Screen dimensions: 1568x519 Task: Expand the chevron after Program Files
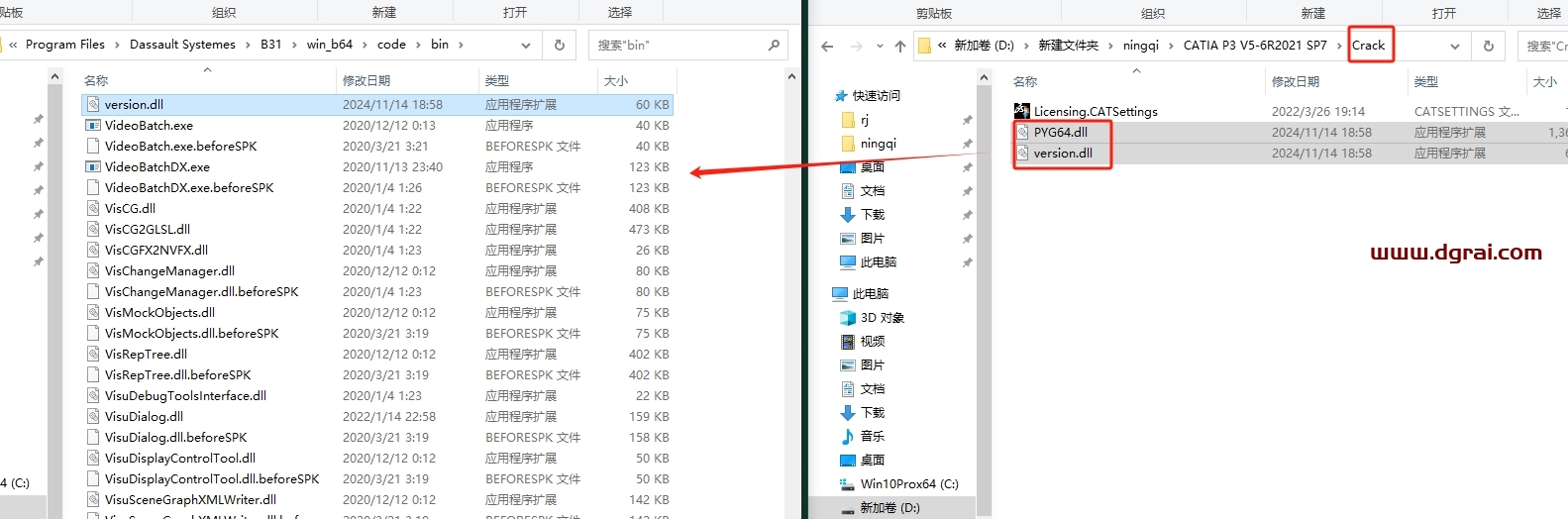(x=117, y=45)
